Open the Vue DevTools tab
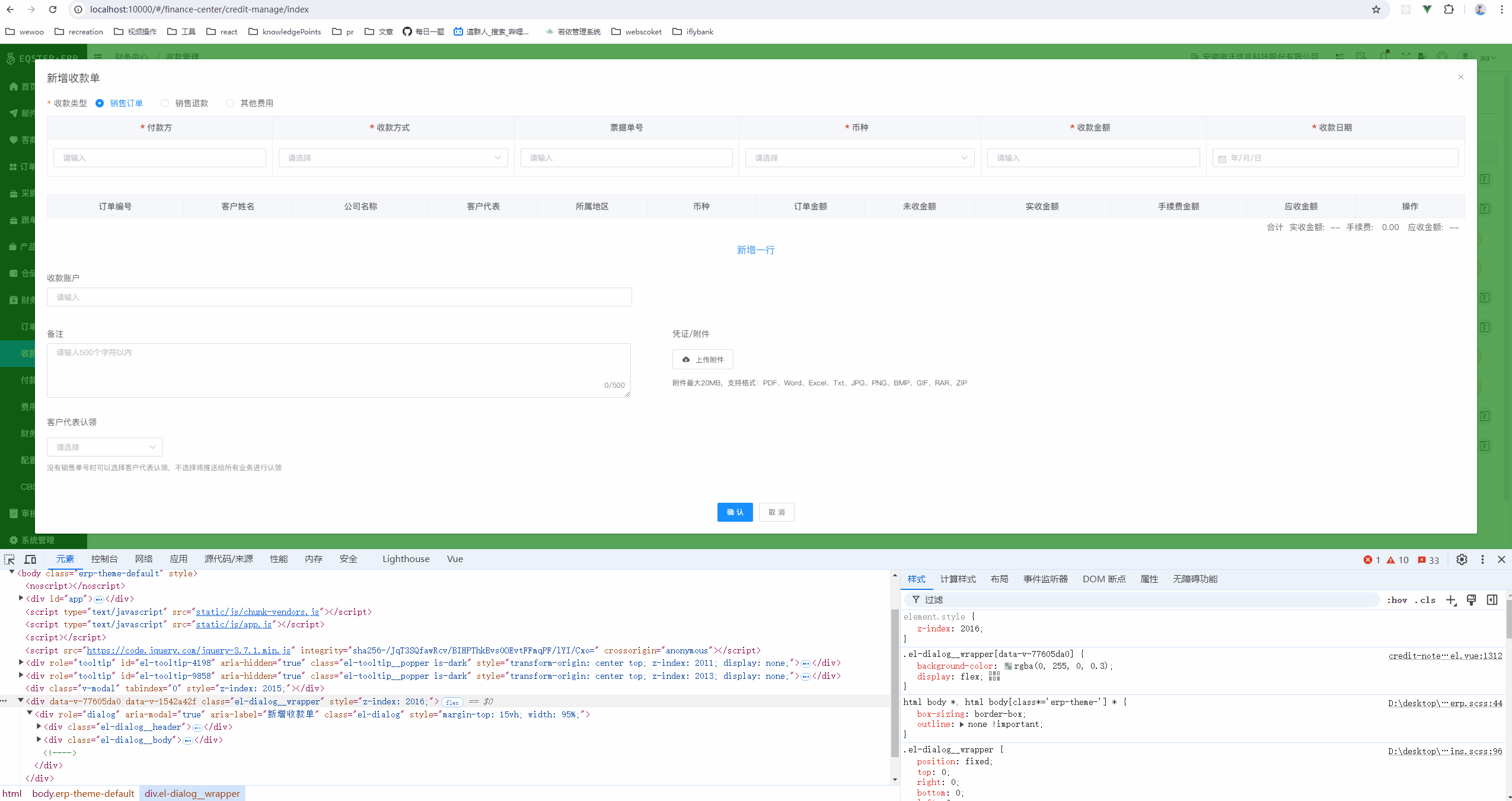1512x801 pixels. [x=455, y=559]
